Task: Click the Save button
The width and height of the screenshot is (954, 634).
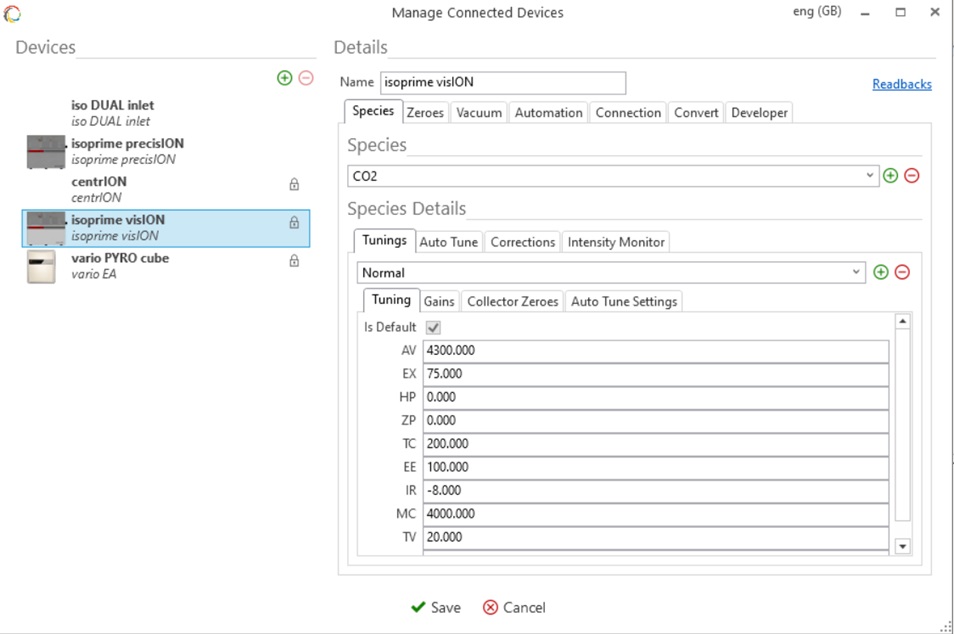Action: [x=436, y=607]
